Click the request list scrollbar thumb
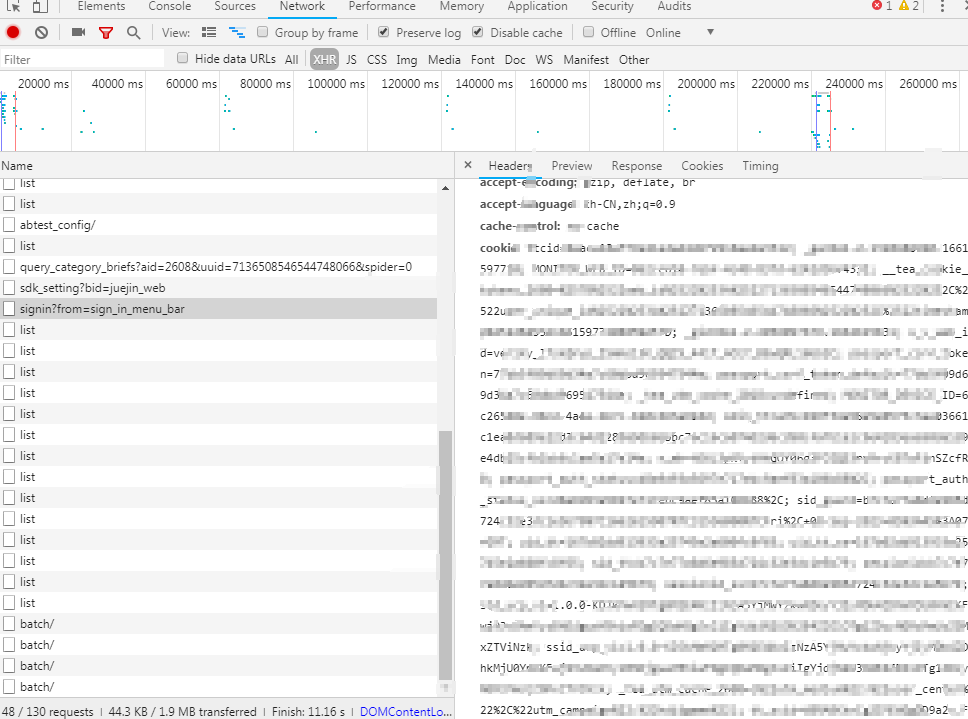Viewport: 968px width, 719px height. pyautogui.click(x=445, y=554)
